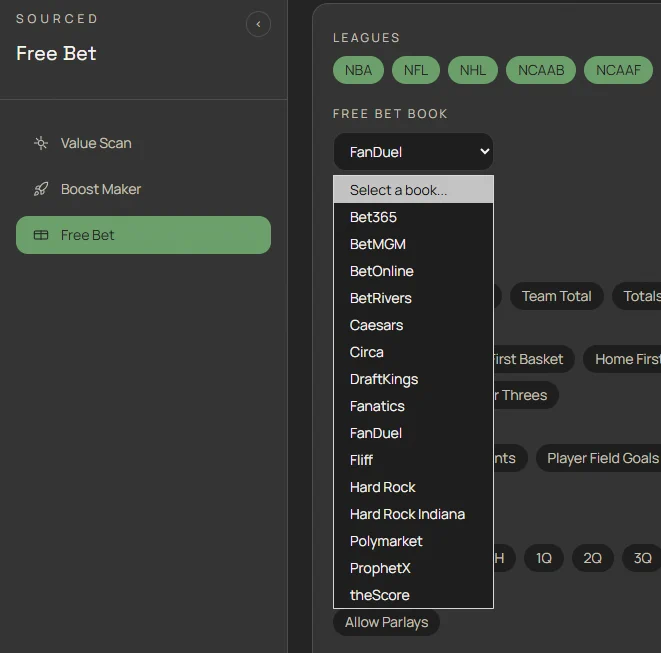
Task: Select theScore from the book list
Action: (413, 595)
